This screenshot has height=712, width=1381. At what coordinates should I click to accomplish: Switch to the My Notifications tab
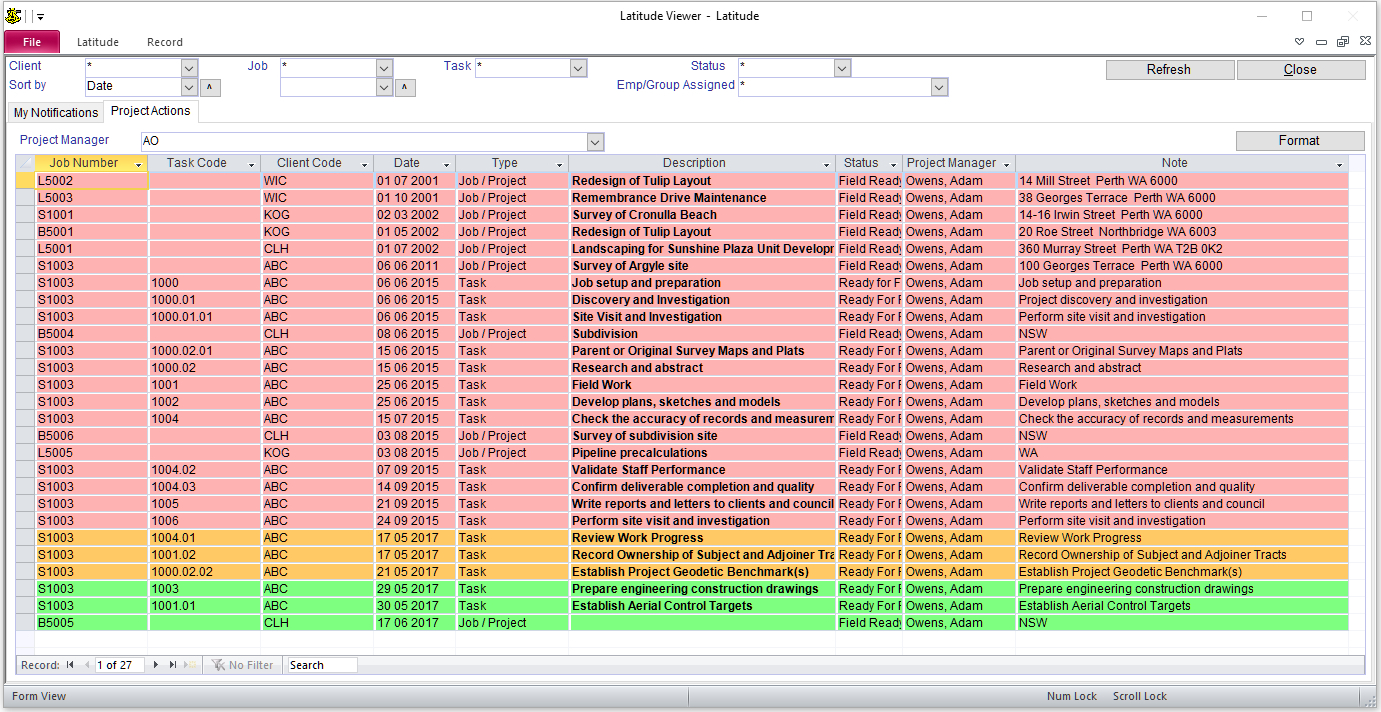56,112
